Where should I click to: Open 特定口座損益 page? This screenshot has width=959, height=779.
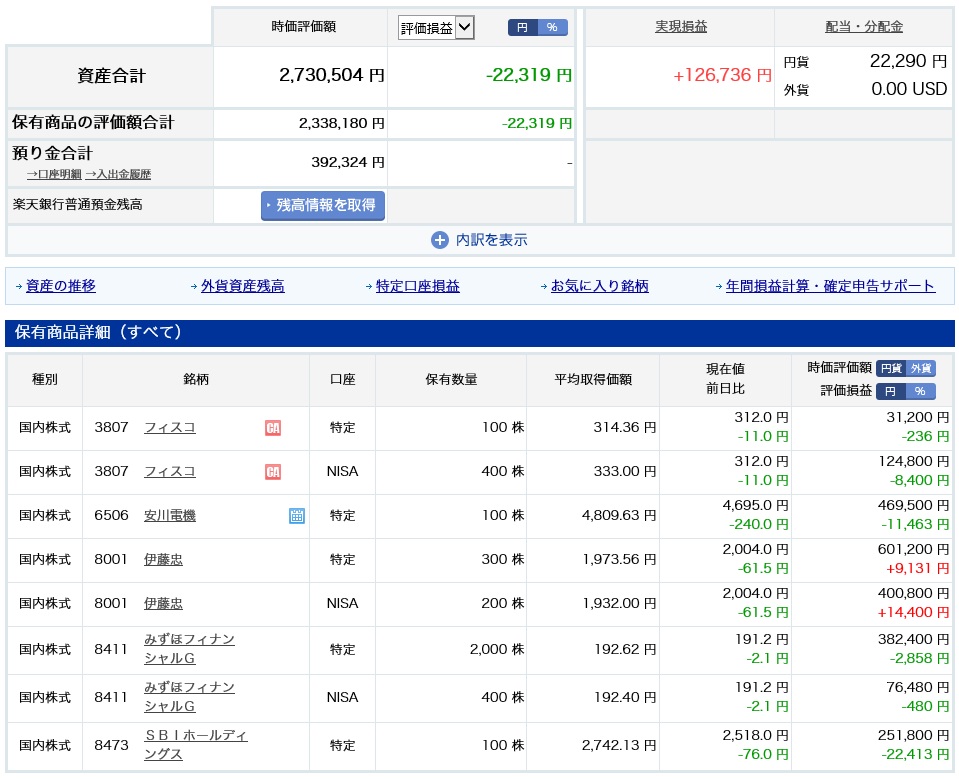(x=418, y=286)
